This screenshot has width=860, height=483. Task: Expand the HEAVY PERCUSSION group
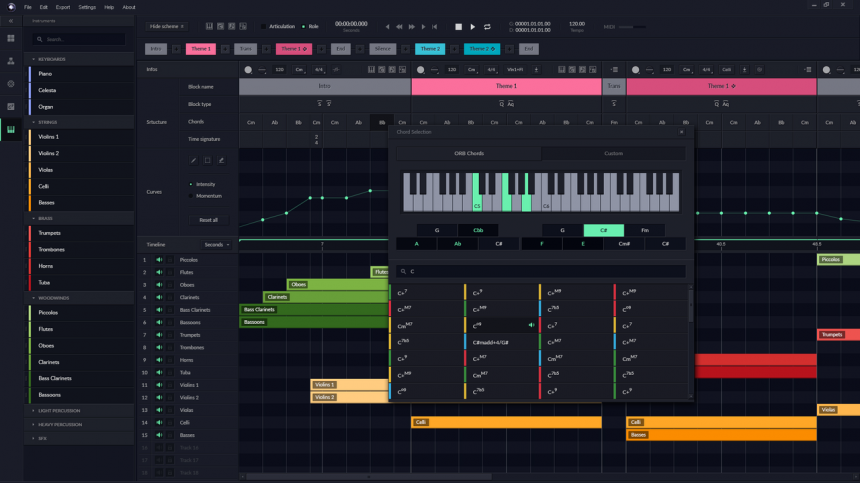[x=33, y=425]
